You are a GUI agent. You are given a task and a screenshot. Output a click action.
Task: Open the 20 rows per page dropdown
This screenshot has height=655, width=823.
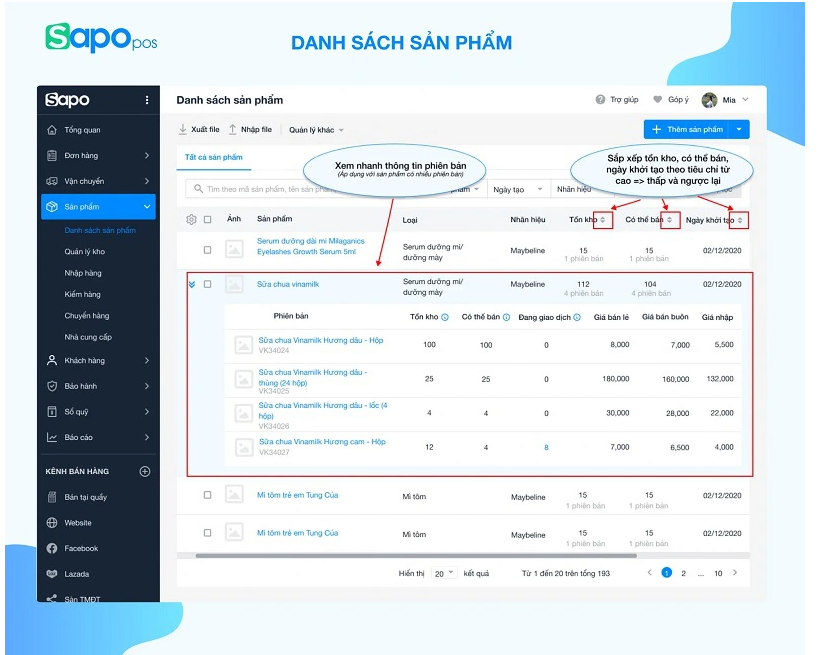[444, 573]
